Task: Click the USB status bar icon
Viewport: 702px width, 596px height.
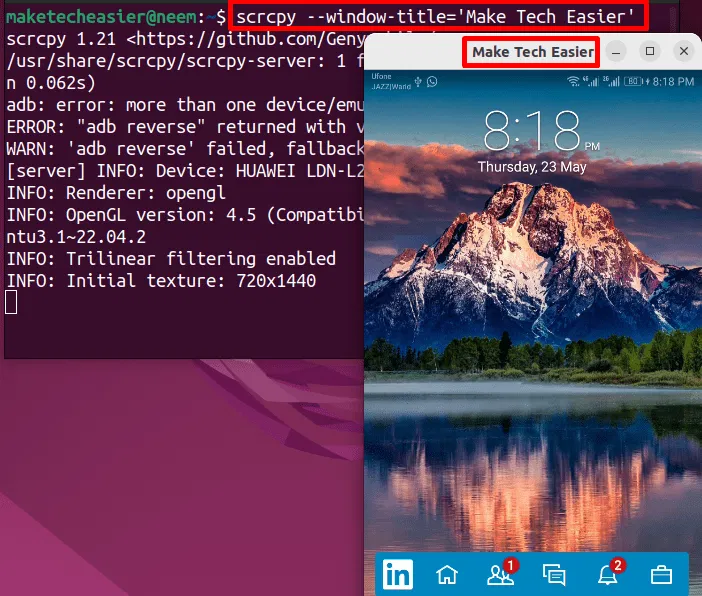Action: (418, 81)
